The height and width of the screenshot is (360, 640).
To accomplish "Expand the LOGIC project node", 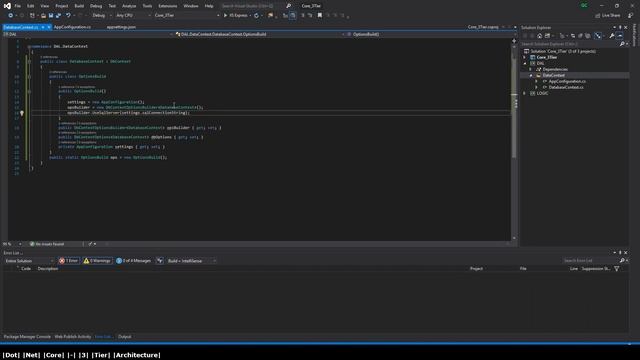I will point(525,93).
